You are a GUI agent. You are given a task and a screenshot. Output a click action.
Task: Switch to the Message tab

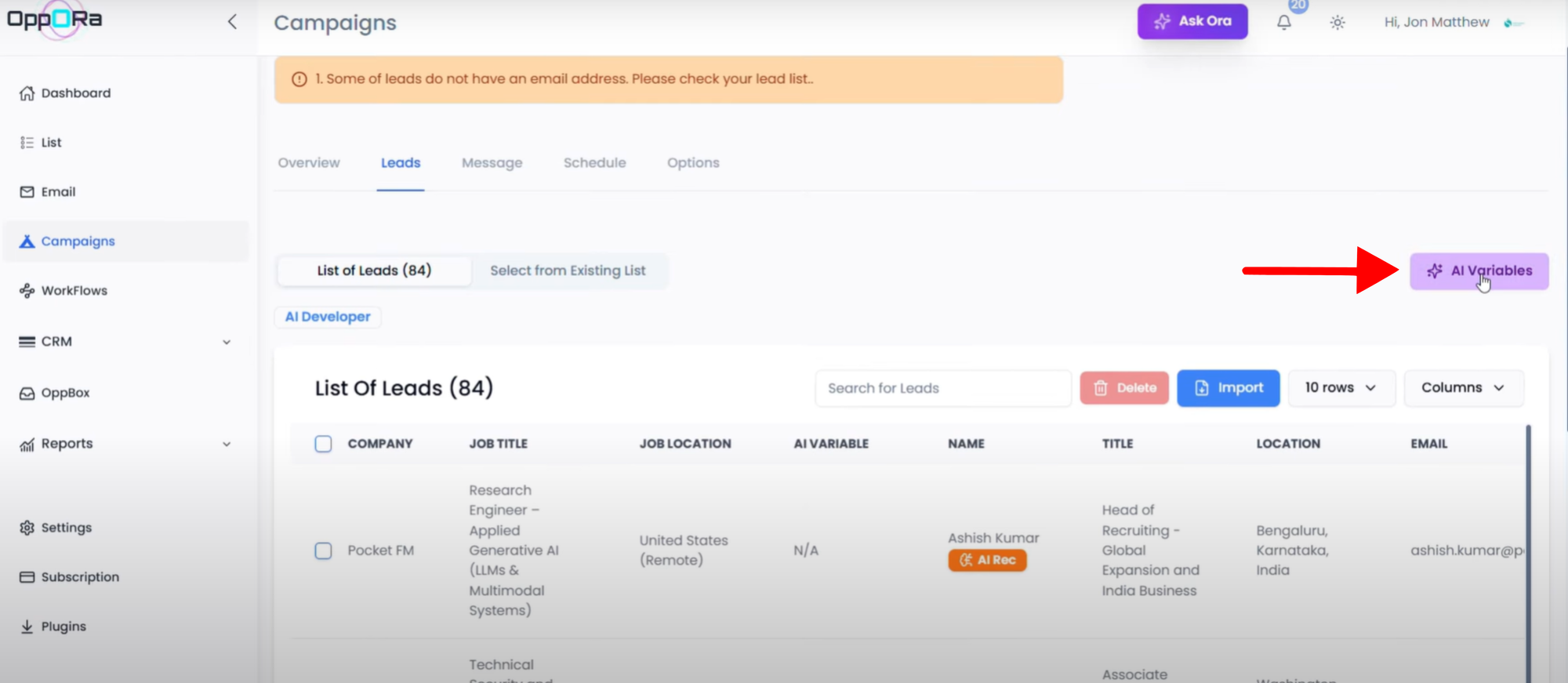(x=492, y=163)
